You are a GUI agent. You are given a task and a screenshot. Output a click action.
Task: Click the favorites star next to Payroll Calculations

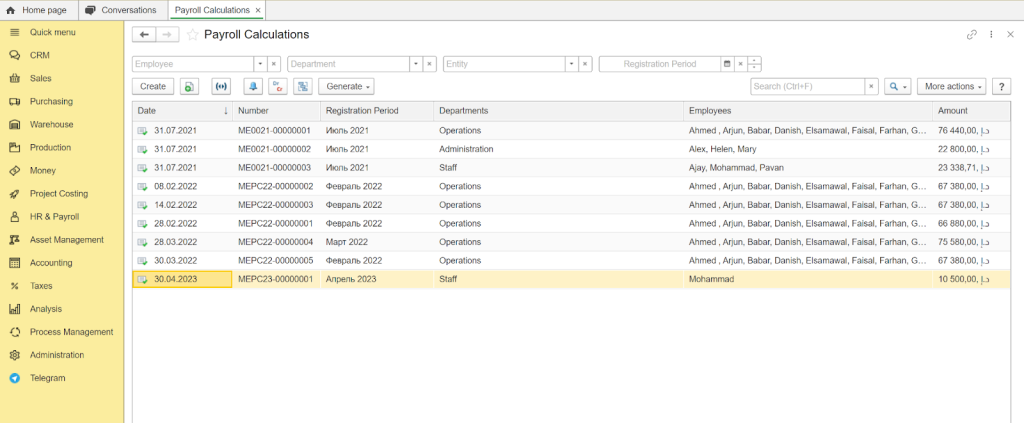click(x=192, y=35)
